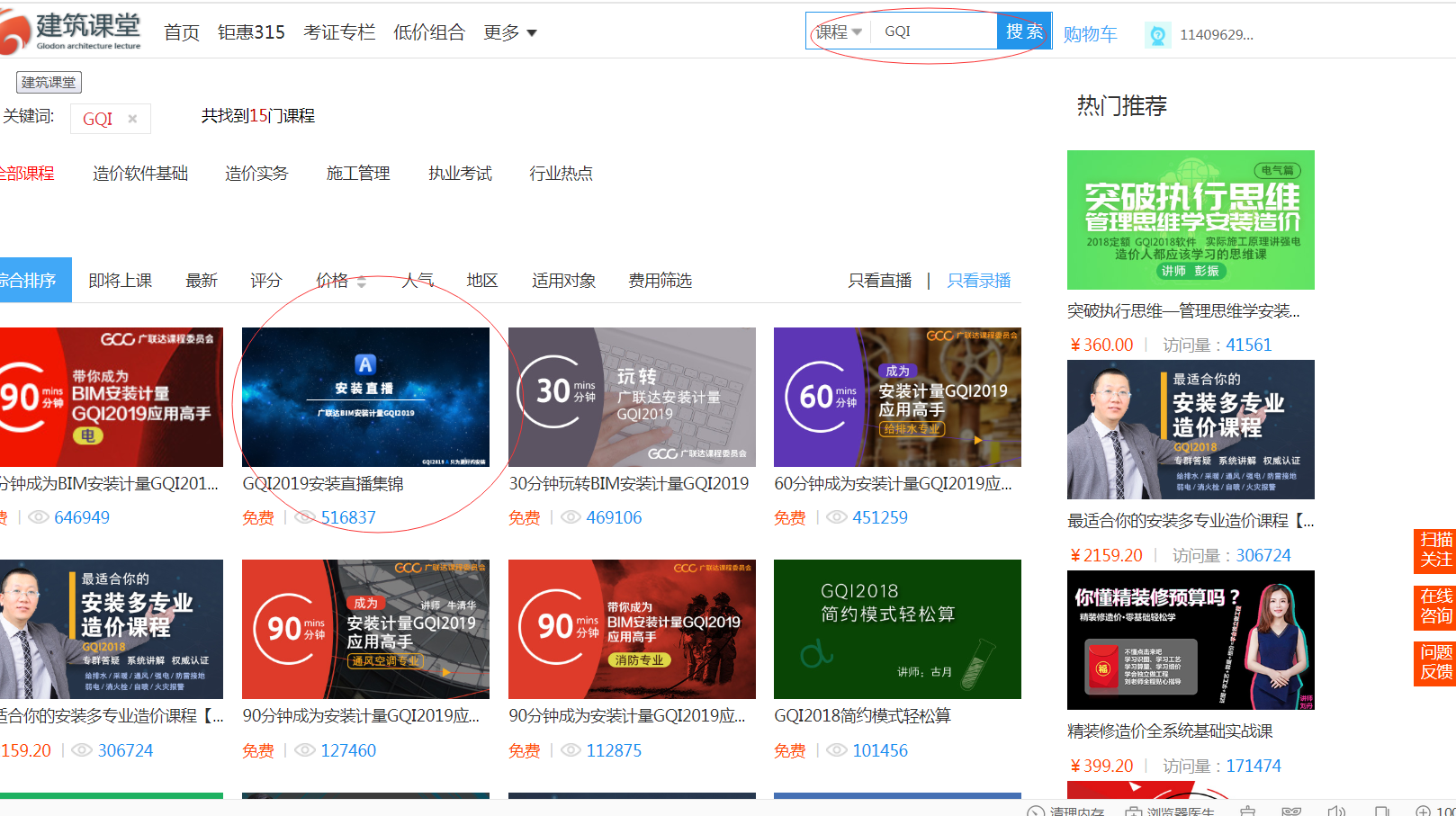This screenshot has width=1456, height=816.
Task: Sort by 即将上课
Action: (121, 281)
